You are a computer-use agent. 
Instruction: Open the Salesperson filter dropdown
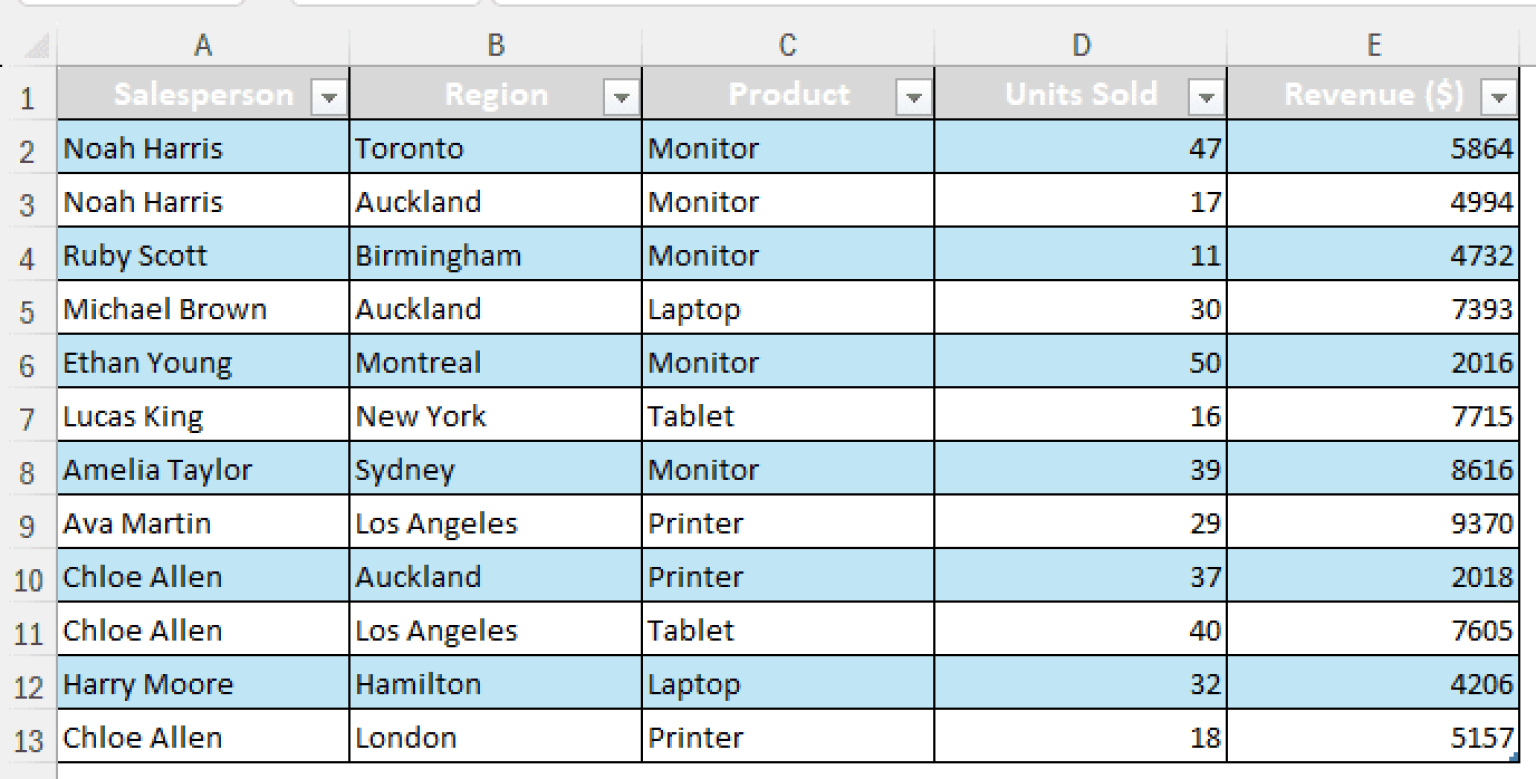(x=331, y=95)
